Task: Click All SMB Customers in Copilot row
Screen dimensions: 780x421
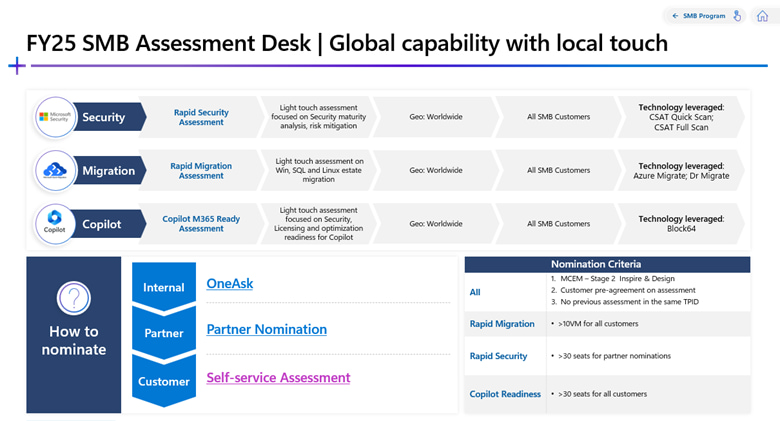Action: [x=559, y=224]
